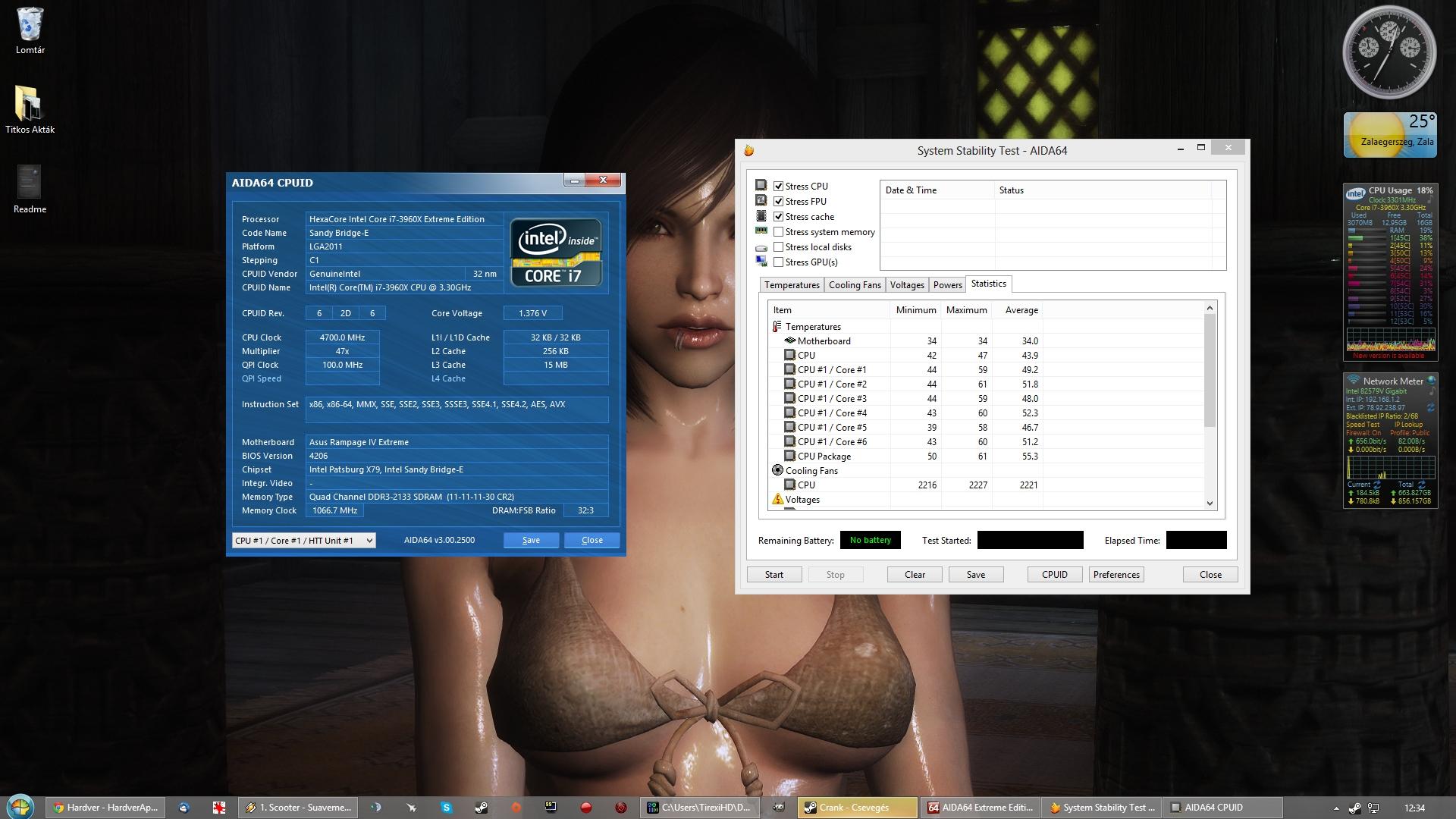The width and height of the screenshot is (1456, 819).
Task: Open the CPU #1 / Core #1 / HTT Unit dropdown
Action: tap(304, 540)
